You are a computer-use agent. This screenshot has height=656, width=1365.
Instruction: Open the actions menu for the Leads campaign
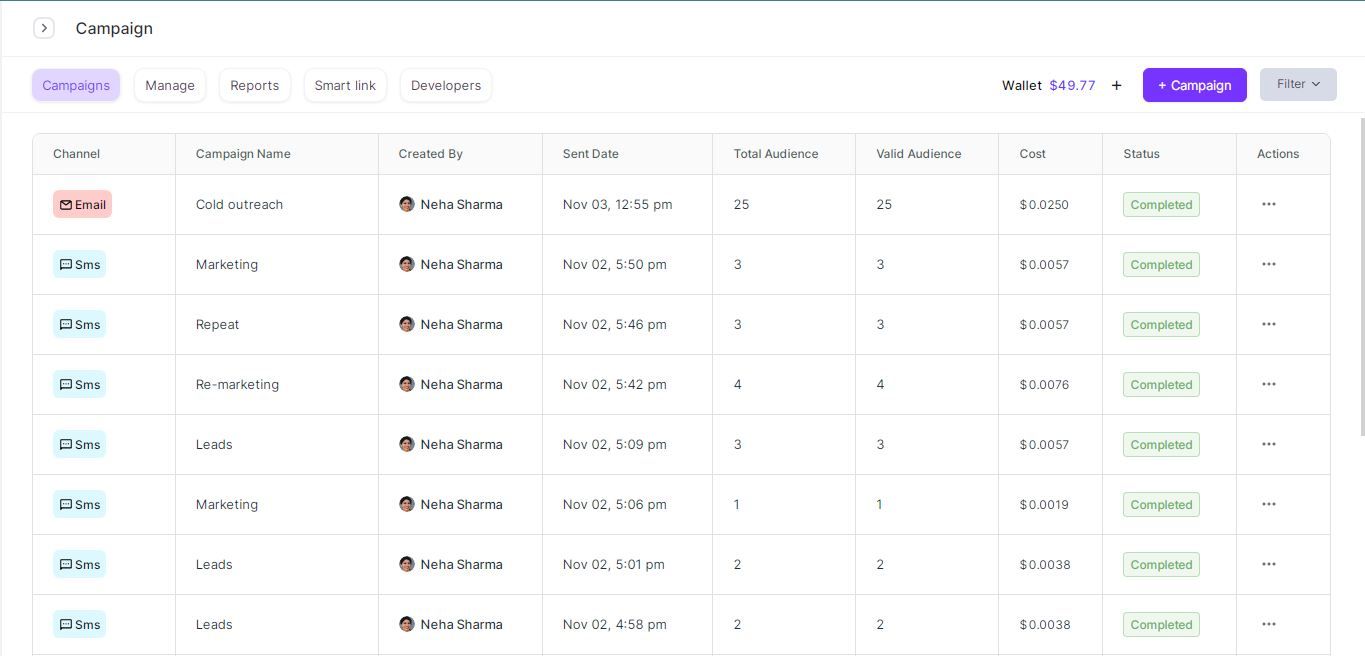tap(1268, 444)
